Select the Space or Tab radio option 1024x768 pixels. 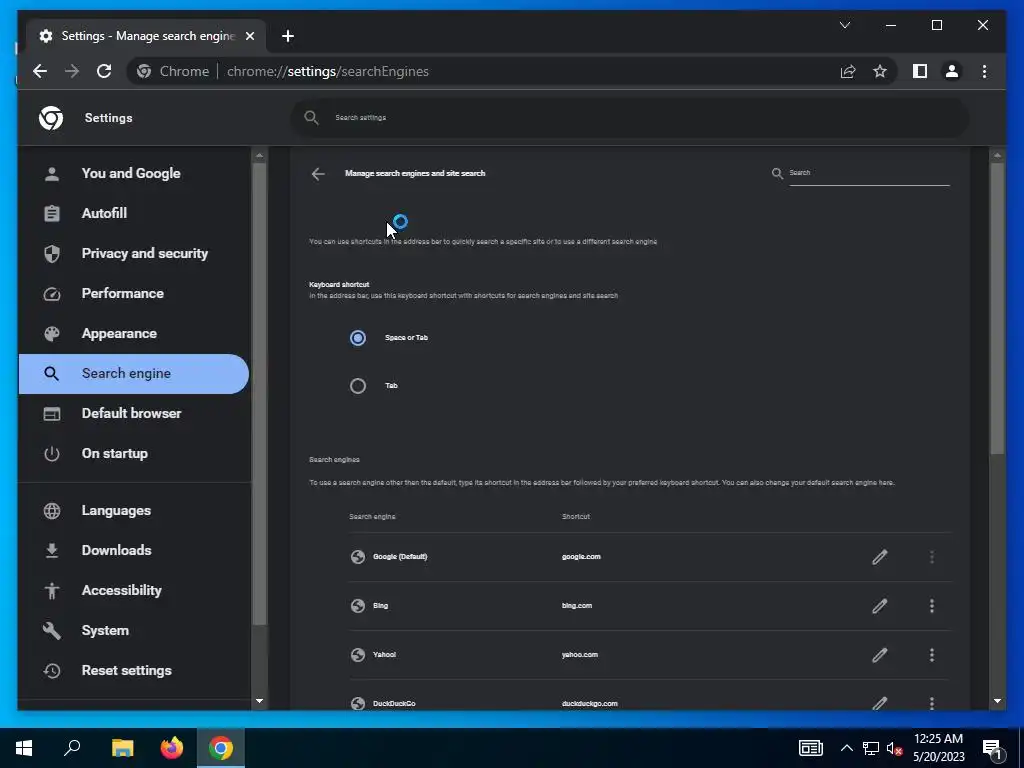[x=358, y=338]
